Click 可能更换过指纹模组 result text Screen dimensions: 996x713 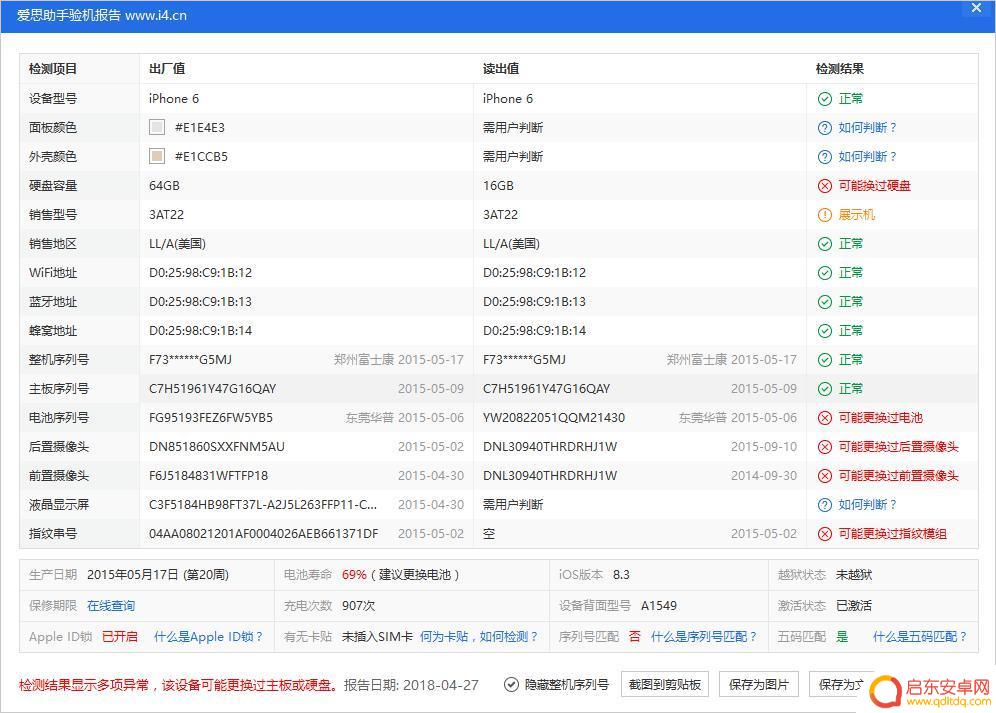[x=892, y=534]
